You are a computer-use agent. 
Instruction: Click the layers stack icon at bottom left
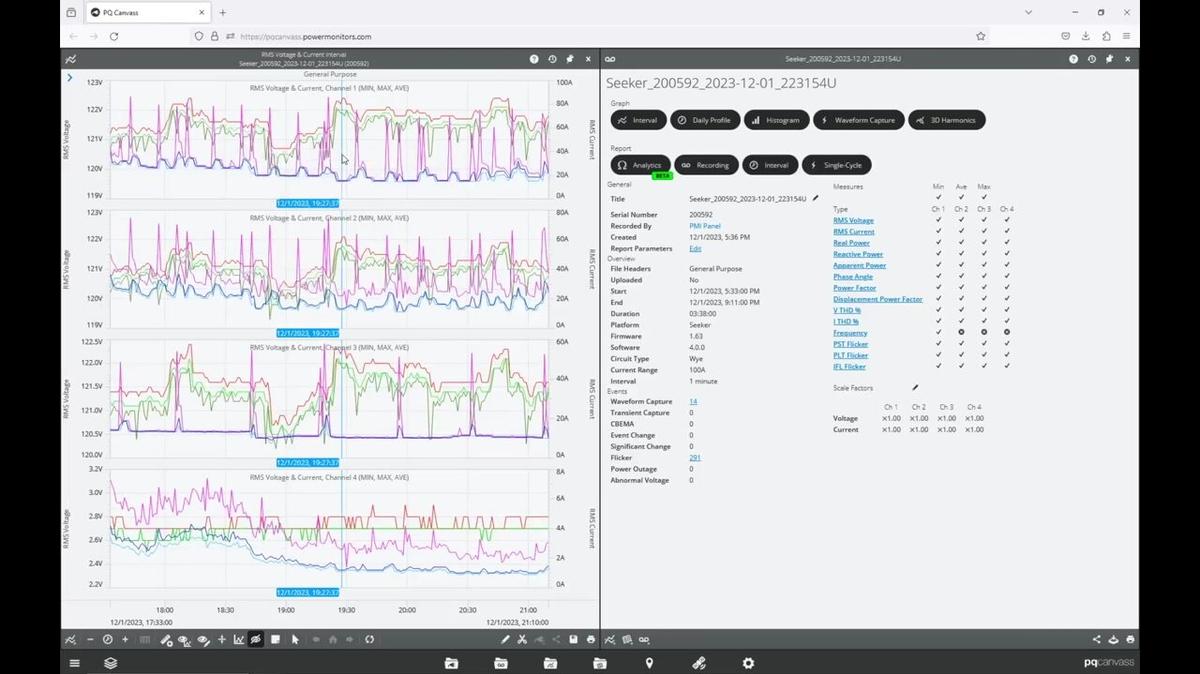[x=111, y=663]
